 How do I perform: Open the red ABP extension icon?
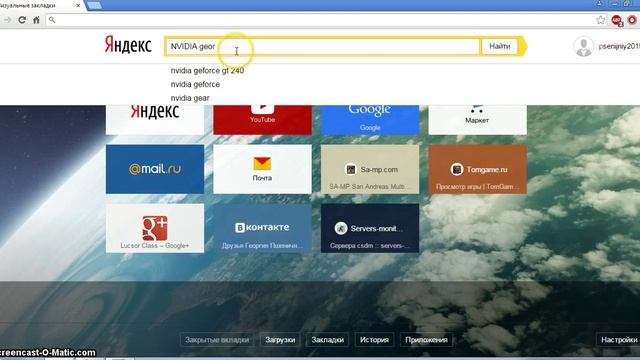(617, 20)
